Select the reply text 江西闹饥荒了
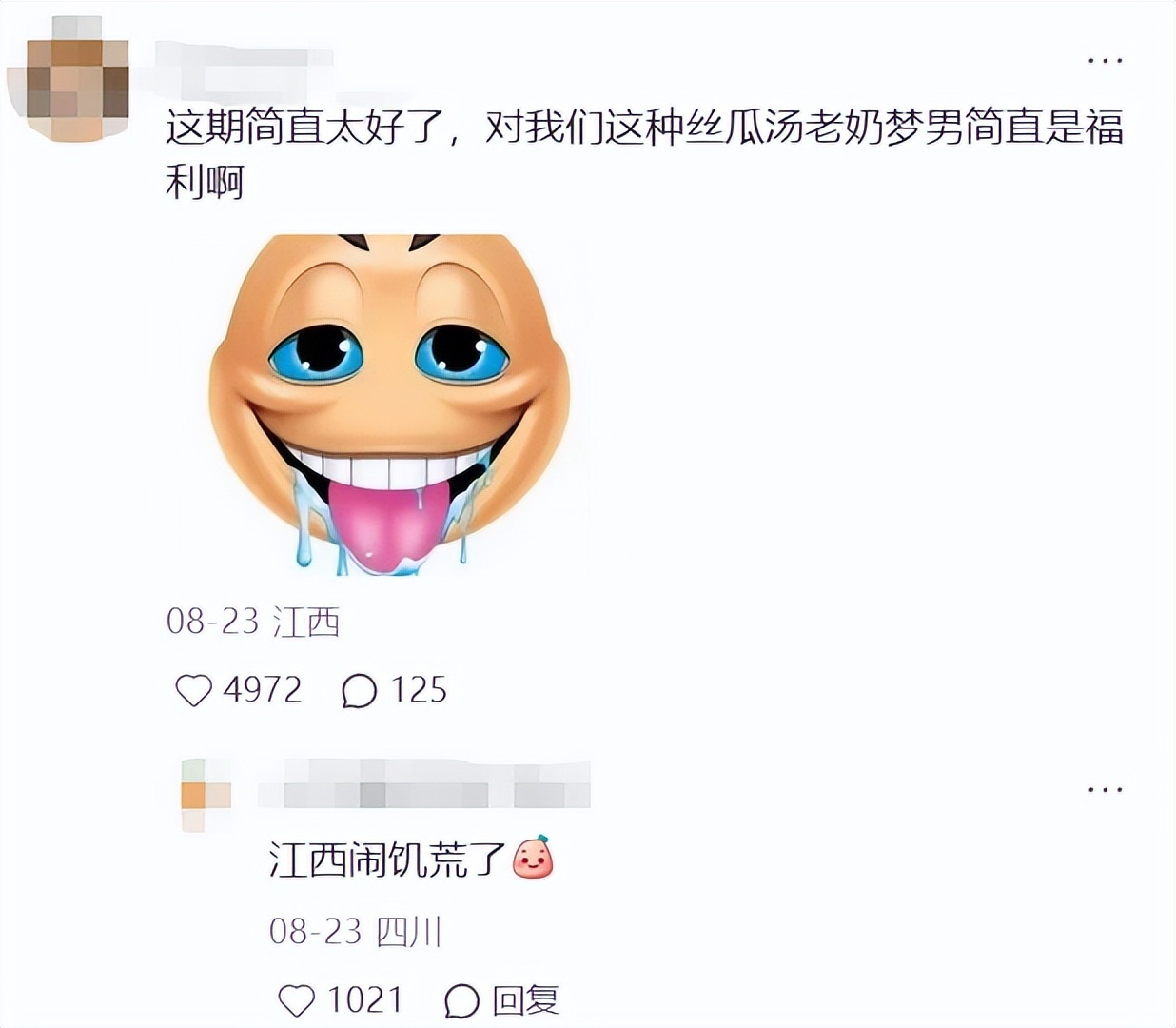Viewport: 1176px width, 1028px height. (x=386, y=860)
